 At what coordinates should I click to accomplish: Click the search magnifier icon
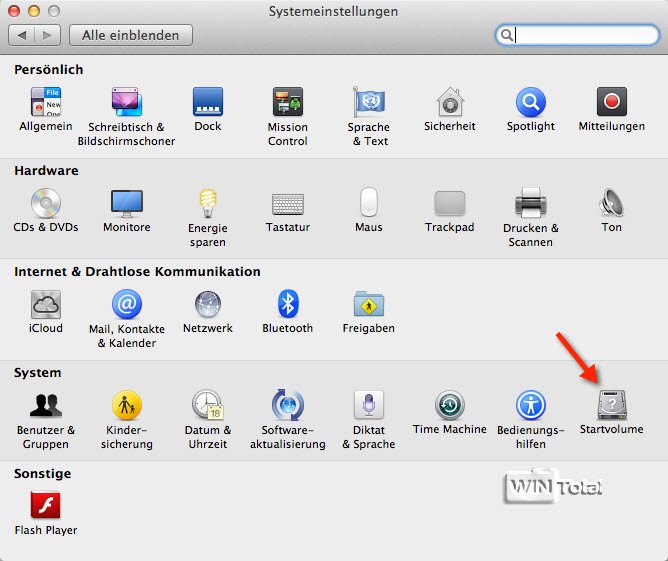click(x=506, y=35)
